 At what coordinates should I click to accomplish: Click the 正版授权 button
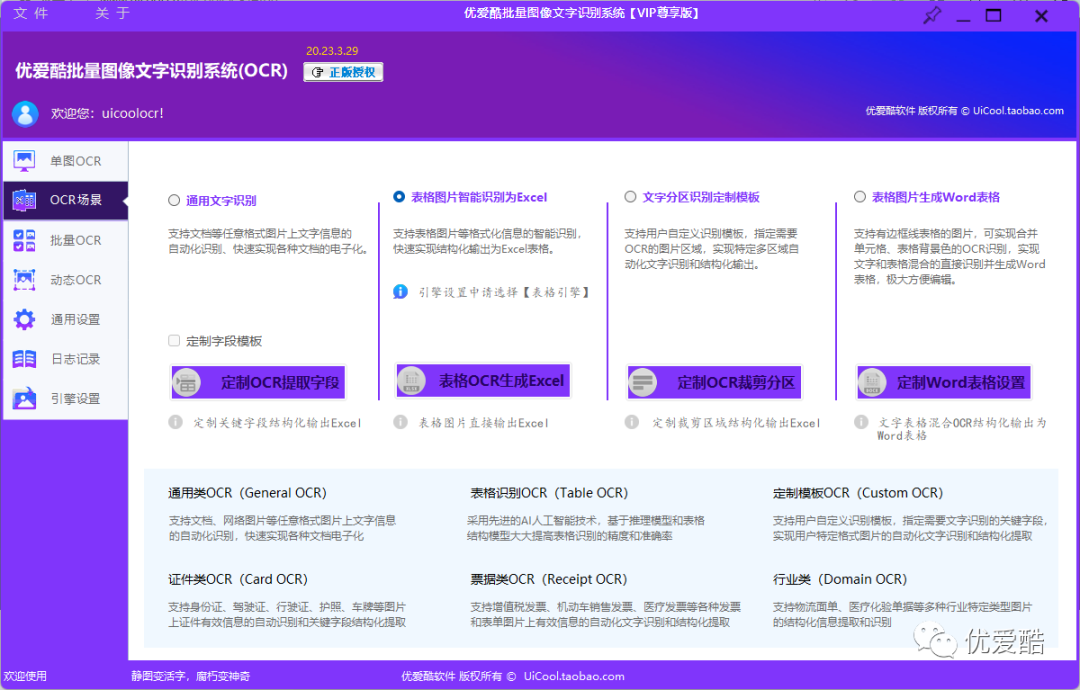pos(343,72)
